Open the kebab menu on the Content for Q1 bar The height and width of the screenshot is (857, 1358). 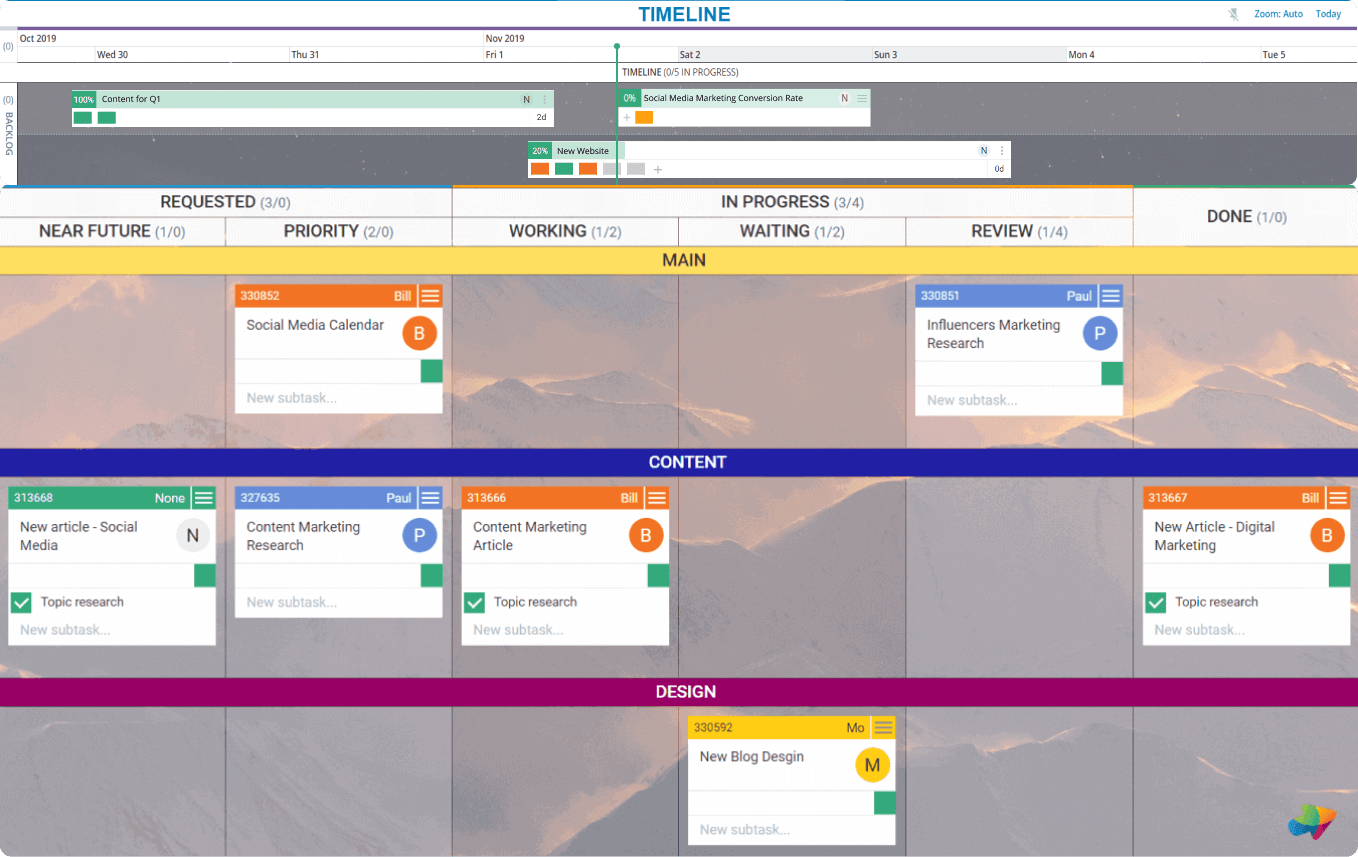pyautogui.click(x=542, y=99)
